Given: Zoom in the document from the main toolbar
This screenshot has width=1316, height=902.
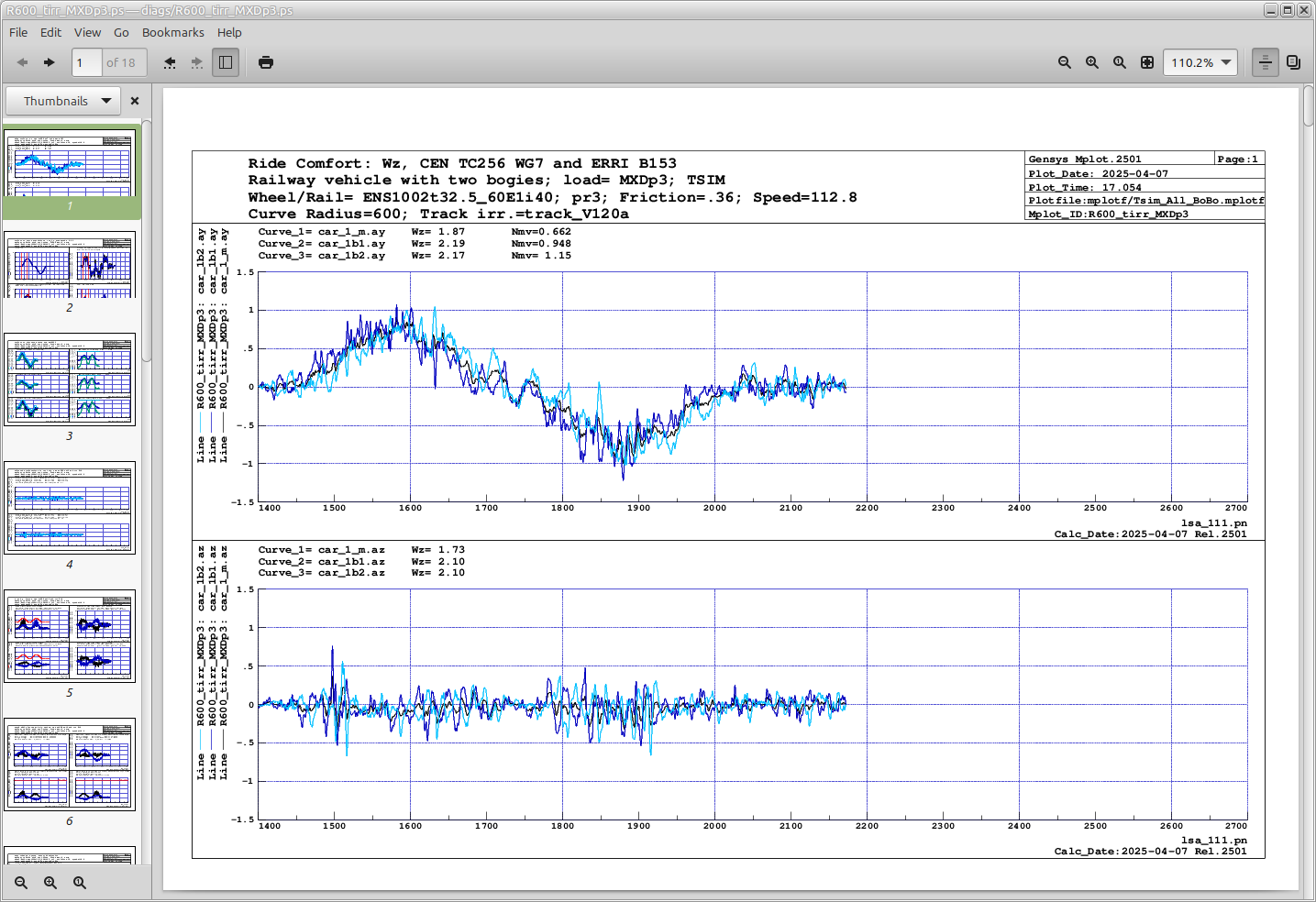Looking at the screenshot, I should click(x=1092, y=62).
